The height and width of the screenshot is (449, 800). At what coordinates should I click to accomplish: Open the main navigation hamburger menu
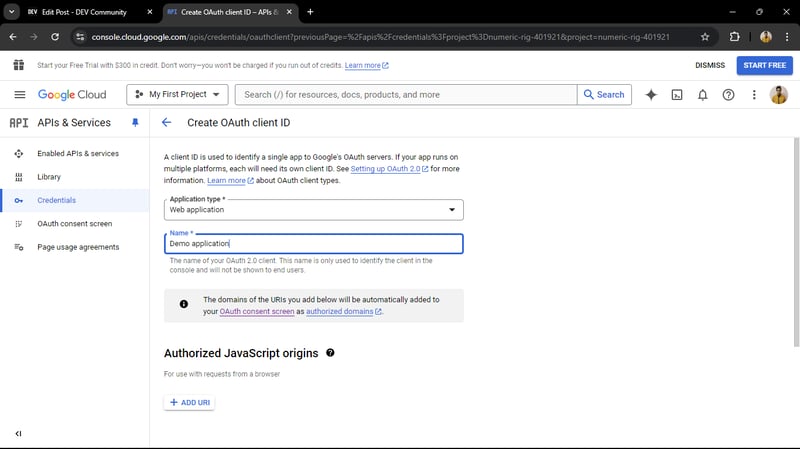pos(20,94)
